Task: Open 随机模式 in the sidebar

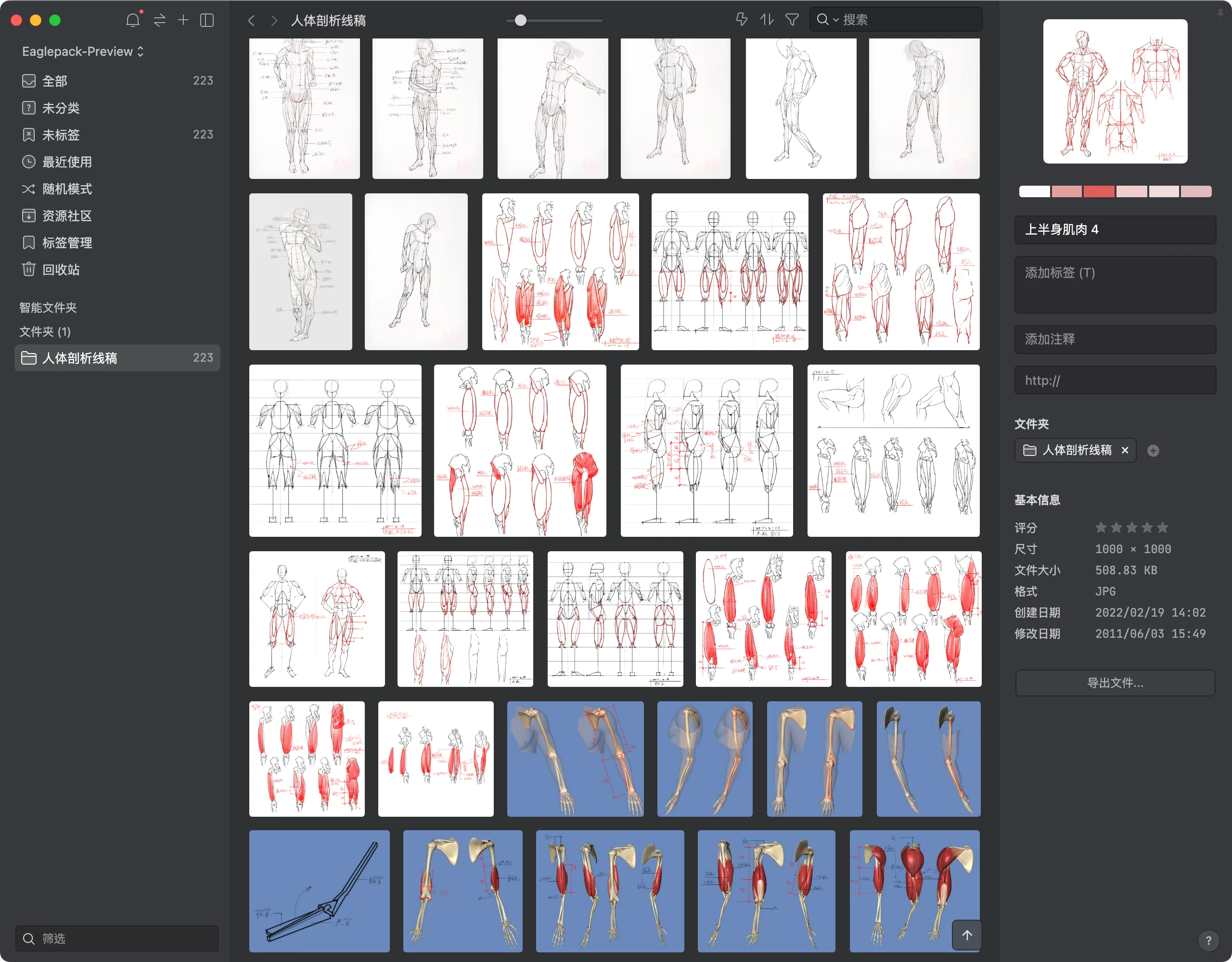Action: click(117, 189)
